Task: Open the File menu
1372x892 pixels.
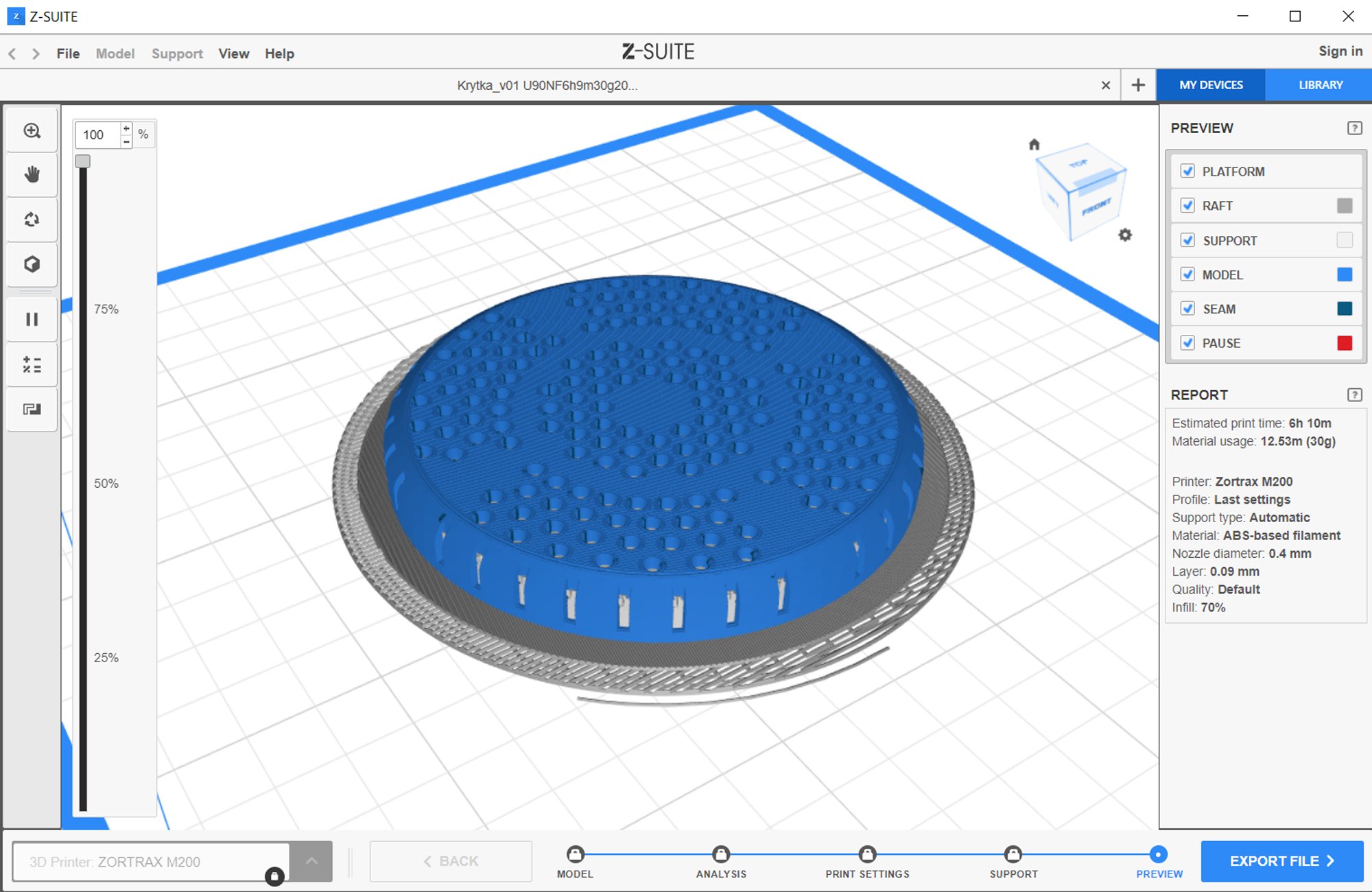Action: tap(68, 54)
